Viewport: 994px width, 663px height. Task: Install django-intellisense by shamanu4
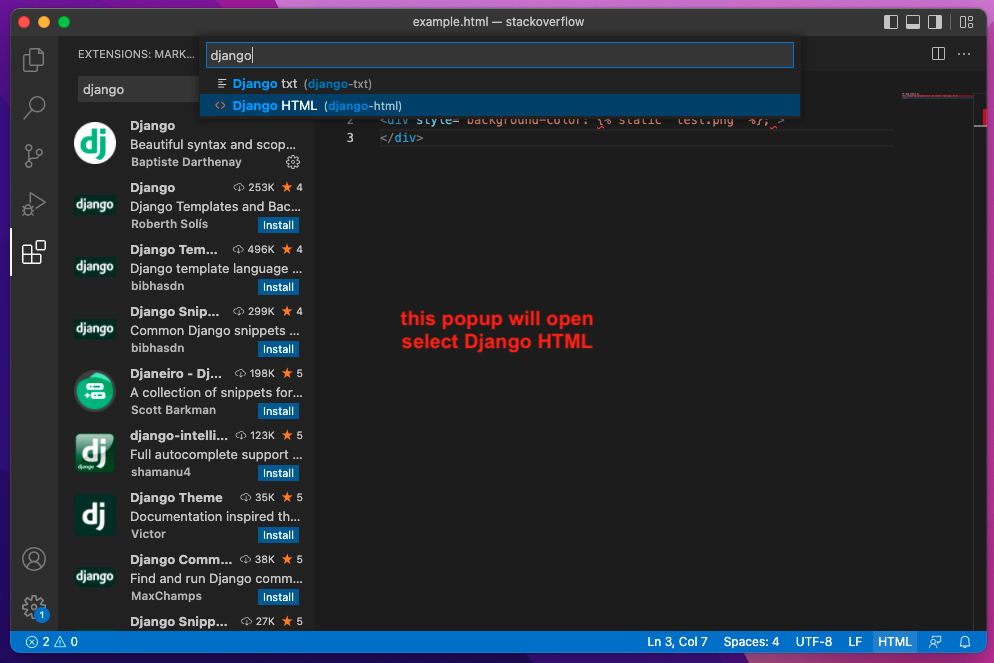pos(278,473)
